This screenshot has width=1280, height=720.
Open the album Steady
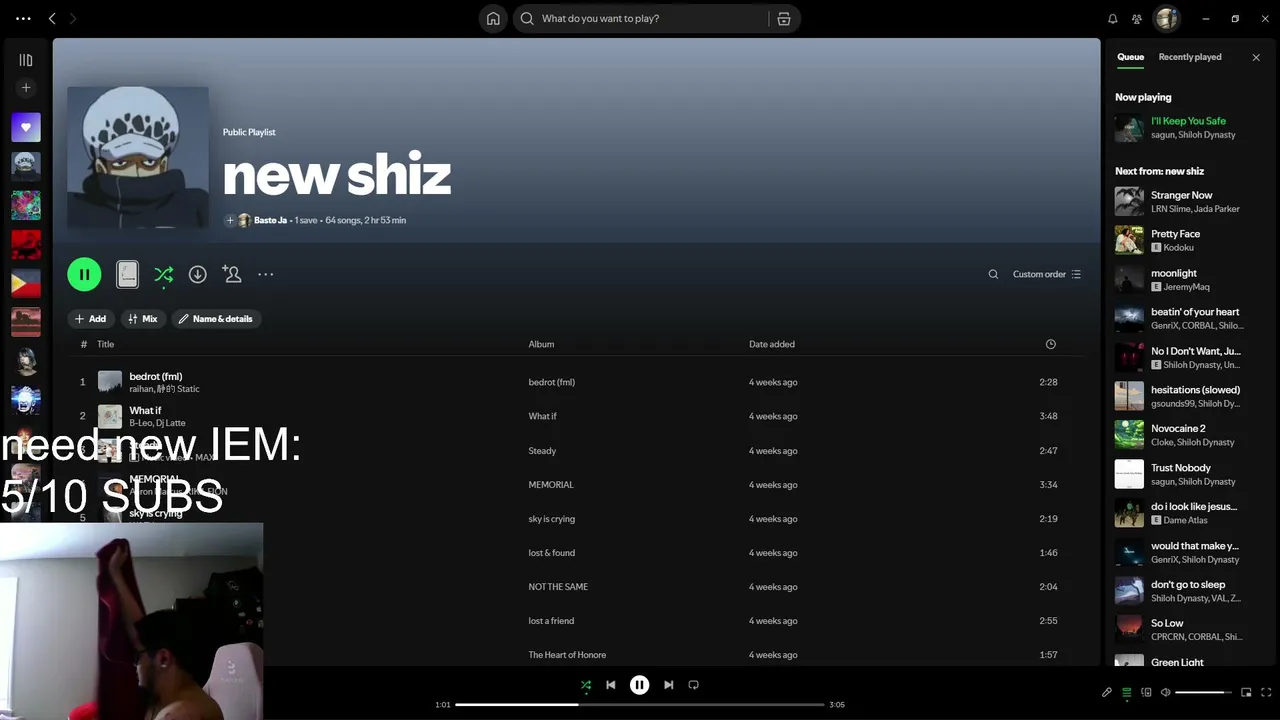[542, 451]
